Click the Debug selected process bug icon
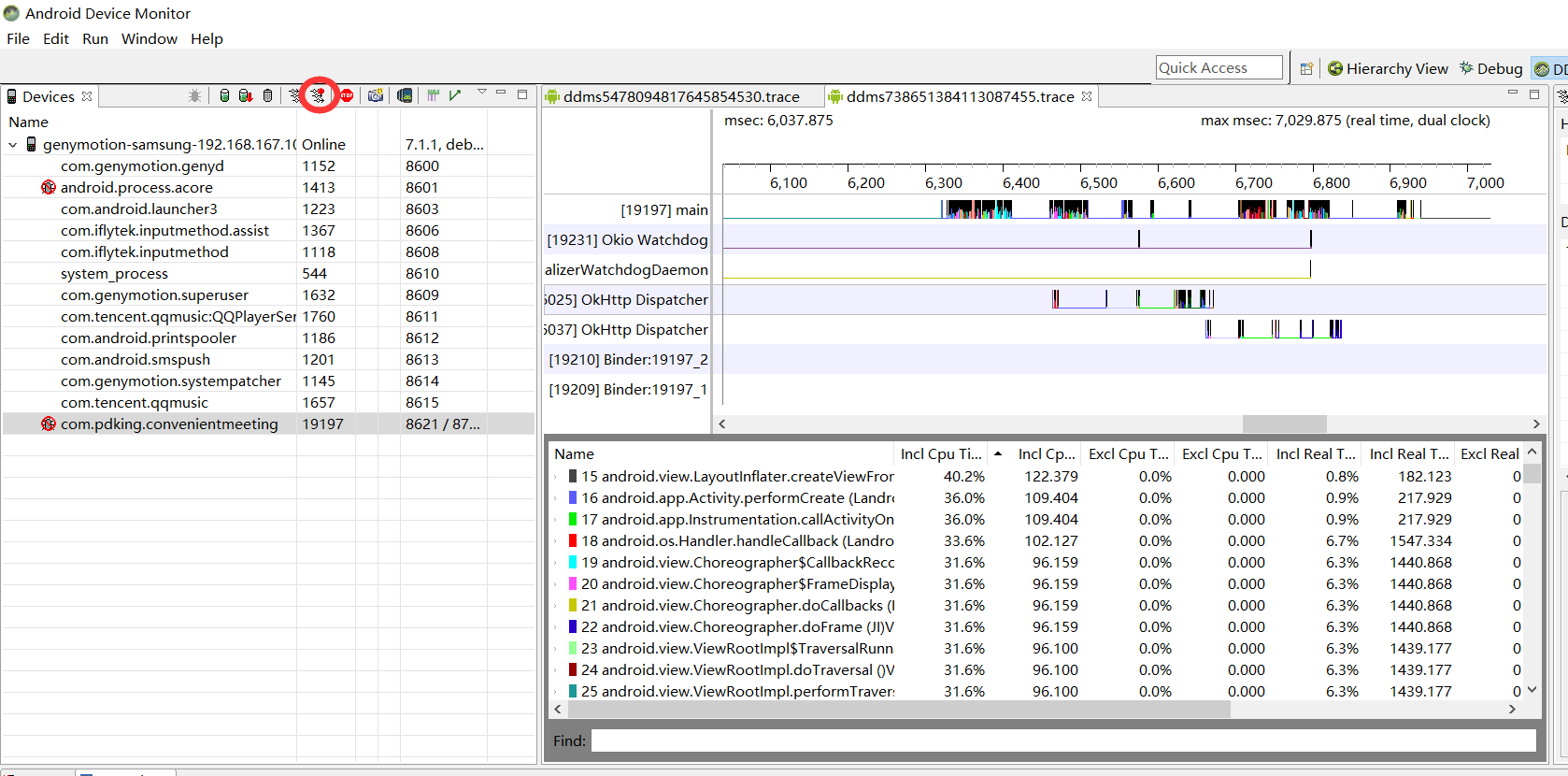Screen dimensions: 1568x776 (x=194, y=96)
